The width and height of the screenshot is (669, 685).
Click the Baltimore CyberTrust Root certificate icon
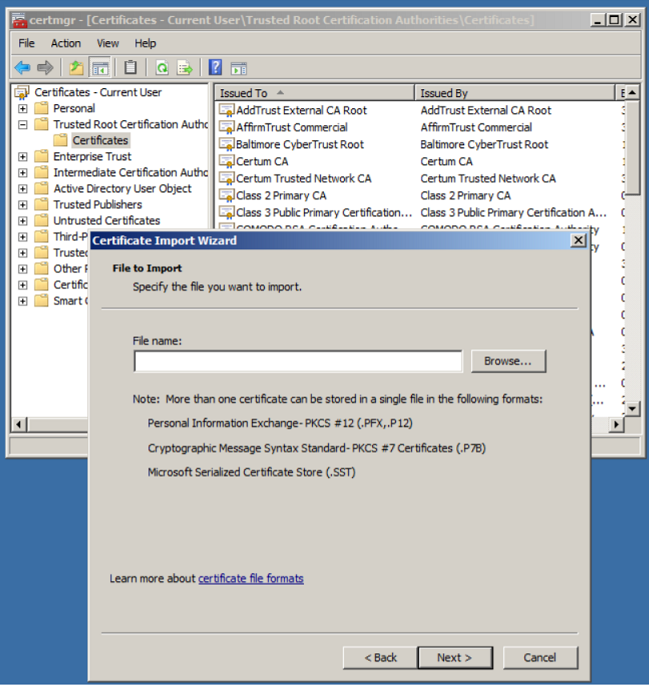[226, 144]
